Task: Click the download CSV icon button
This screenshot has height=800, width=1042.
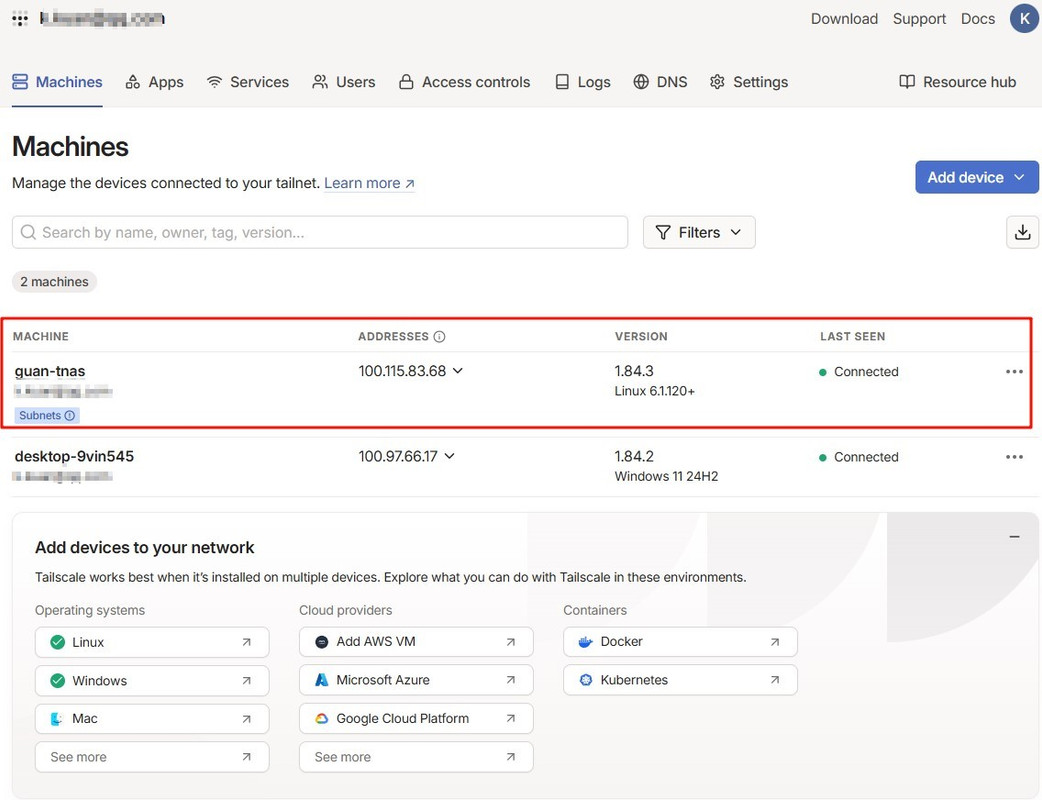Action: 1022,232
